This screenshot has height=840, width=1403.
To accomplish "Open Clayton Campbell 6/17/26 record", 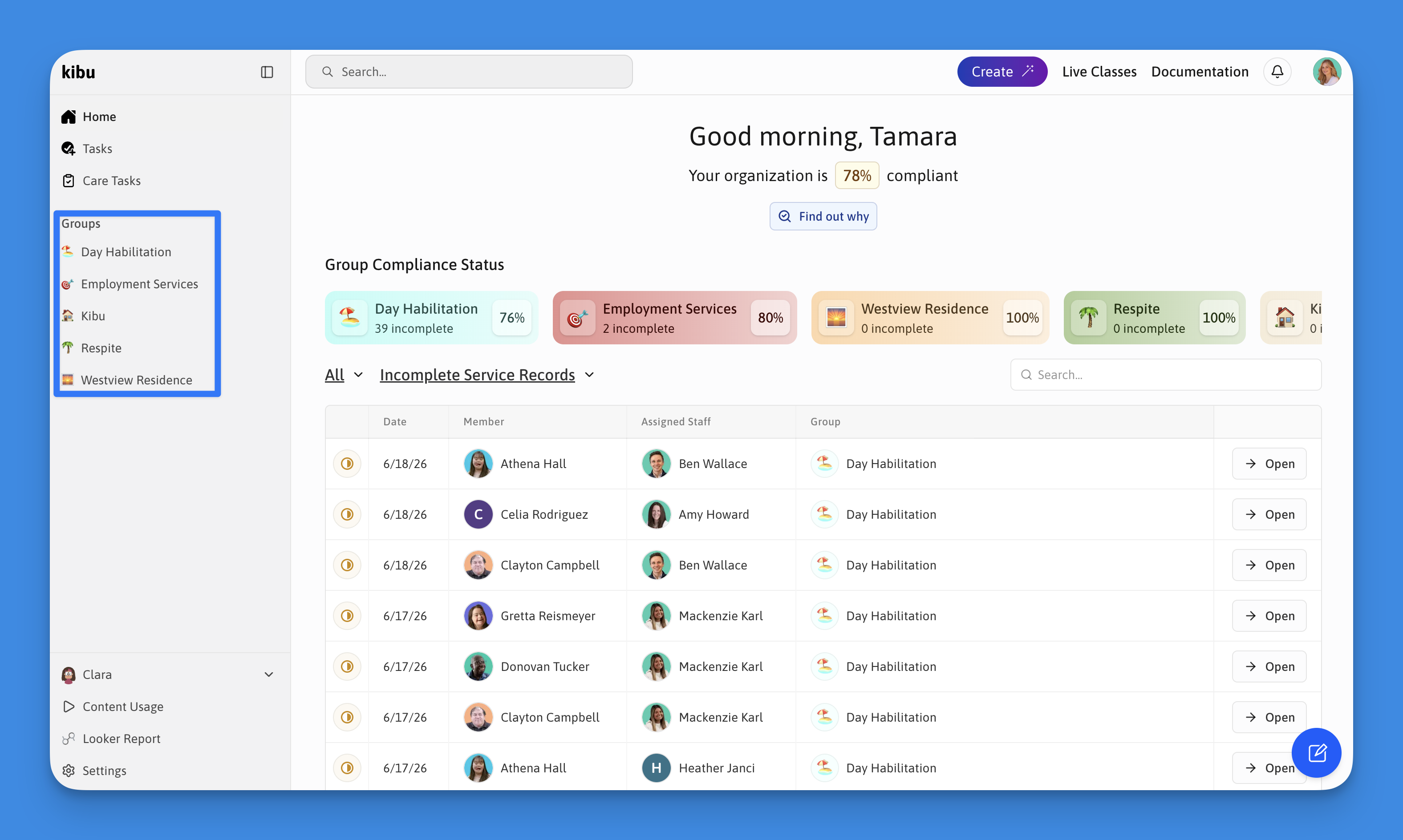I will (x=1269, y=717).
